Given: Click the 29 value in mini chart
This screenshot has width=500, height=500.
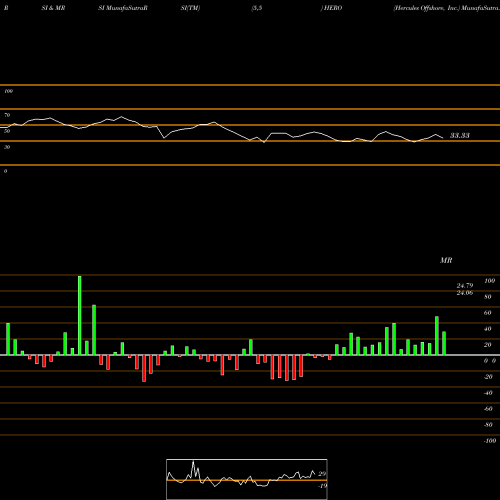Looking at the screenshot, I should point(322,474).
